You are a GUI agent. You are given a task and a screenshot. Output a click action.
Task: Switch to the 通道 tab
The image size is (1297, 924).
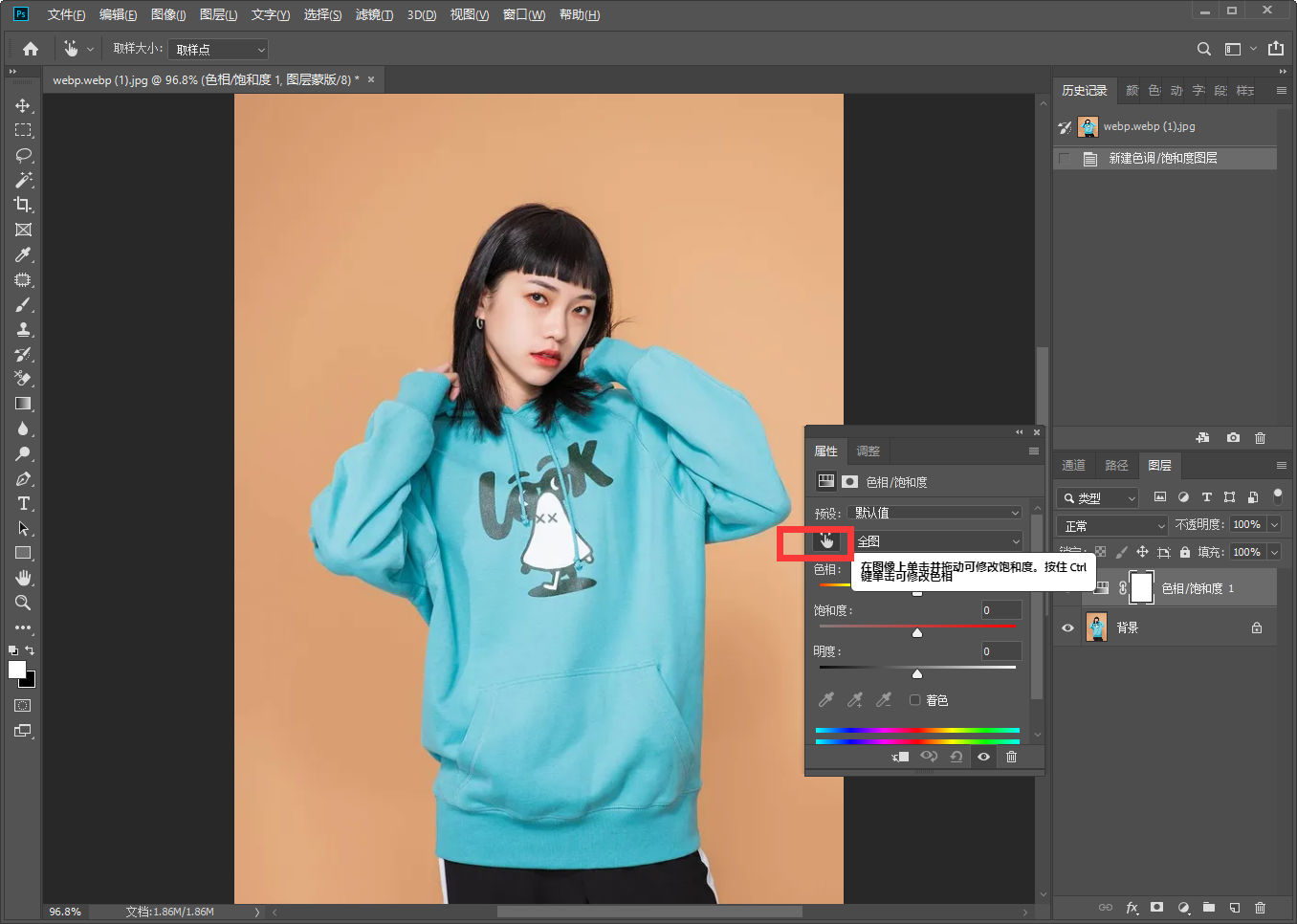(1073, 466)
